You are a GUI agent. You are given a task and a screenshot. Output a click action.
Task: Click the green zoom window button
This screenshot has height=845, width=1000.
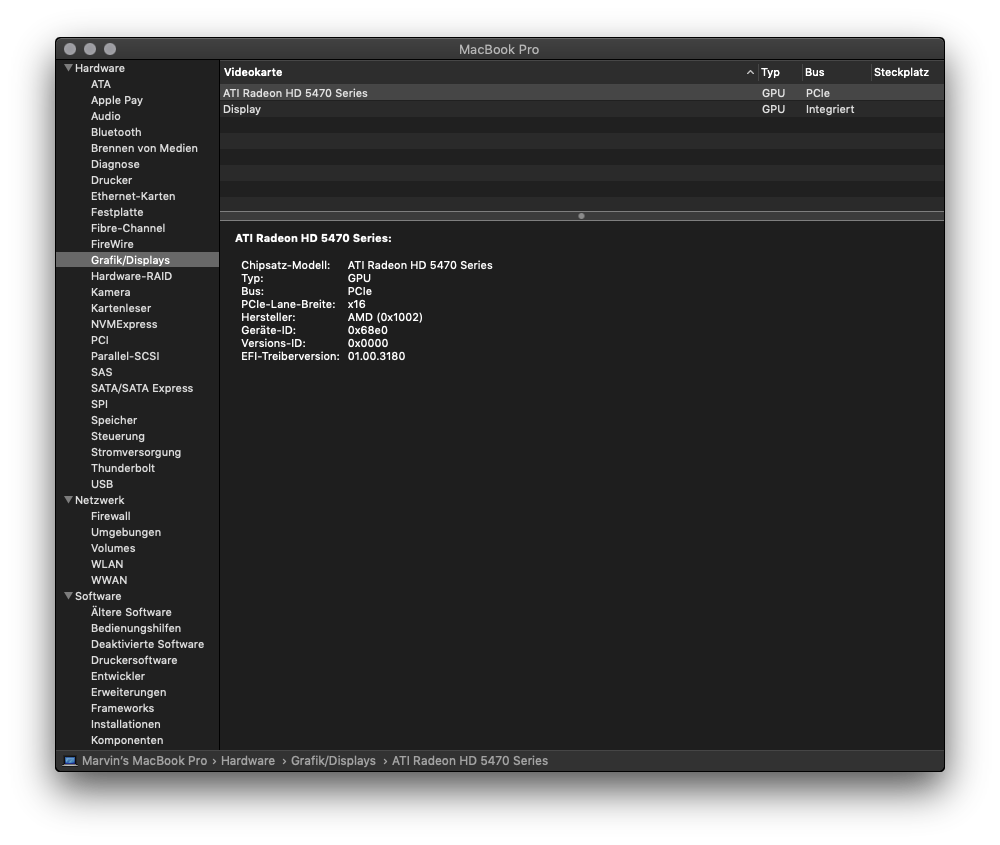[110, 49]
